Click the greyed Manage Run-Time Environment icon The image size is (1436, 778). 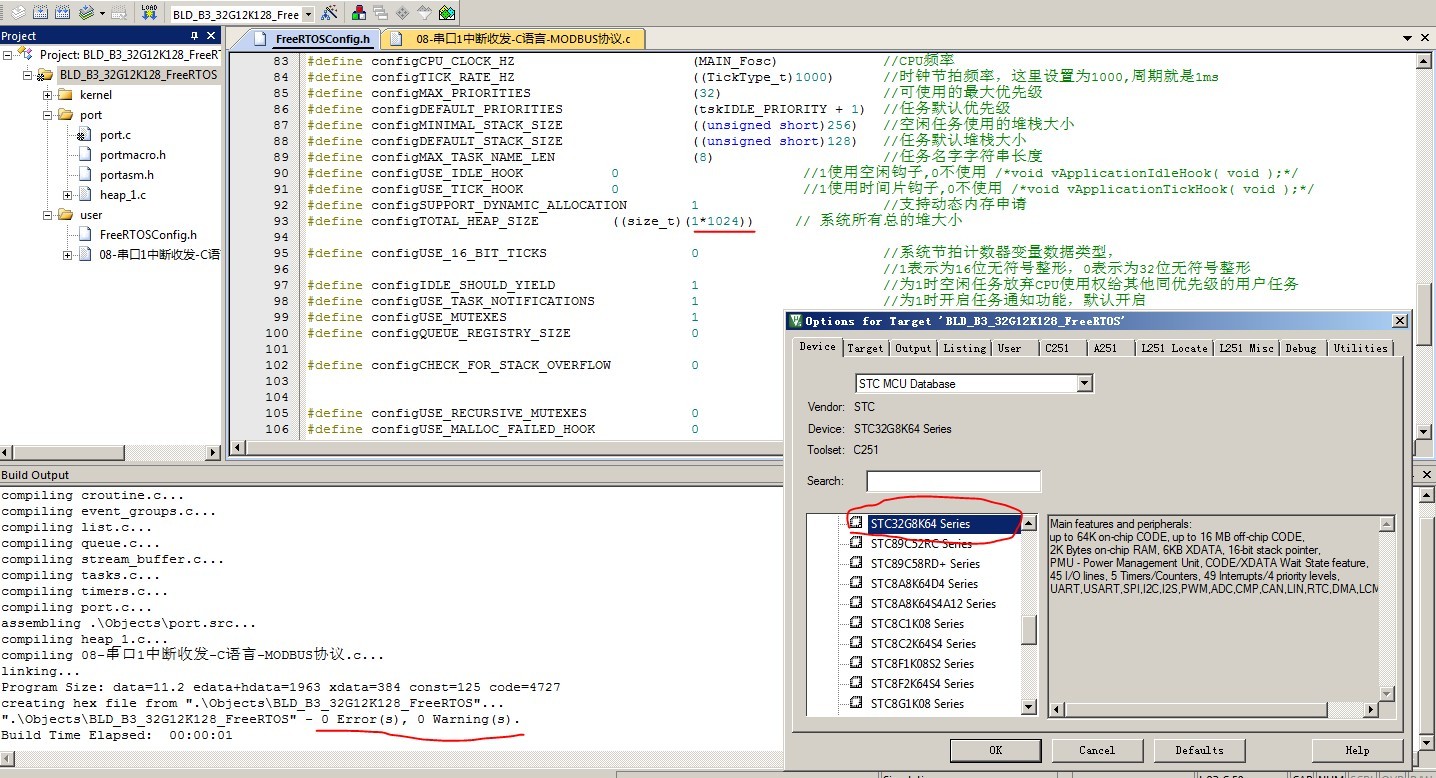point(402,13)
